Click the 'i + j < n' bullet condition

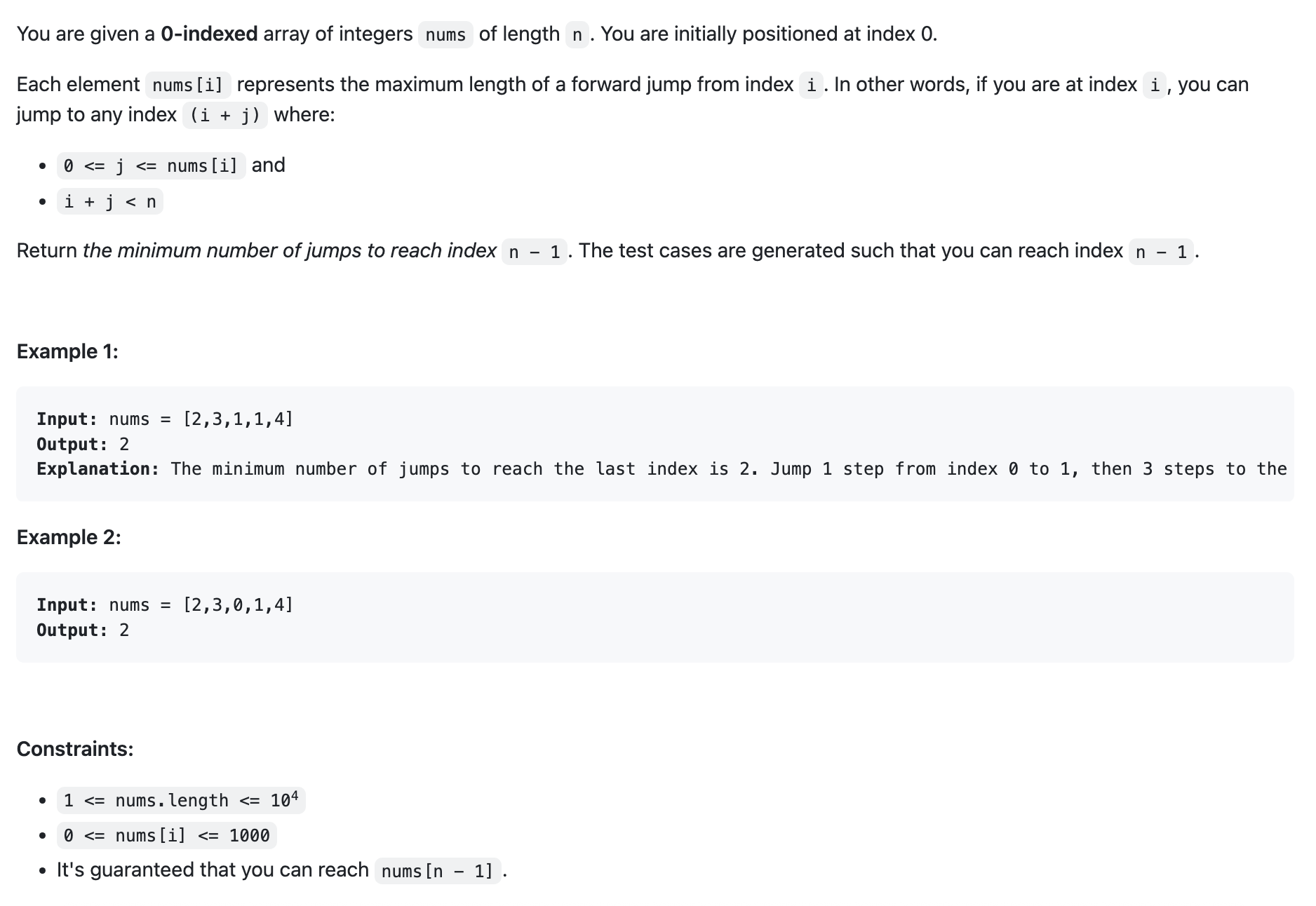tap(110, 202)
